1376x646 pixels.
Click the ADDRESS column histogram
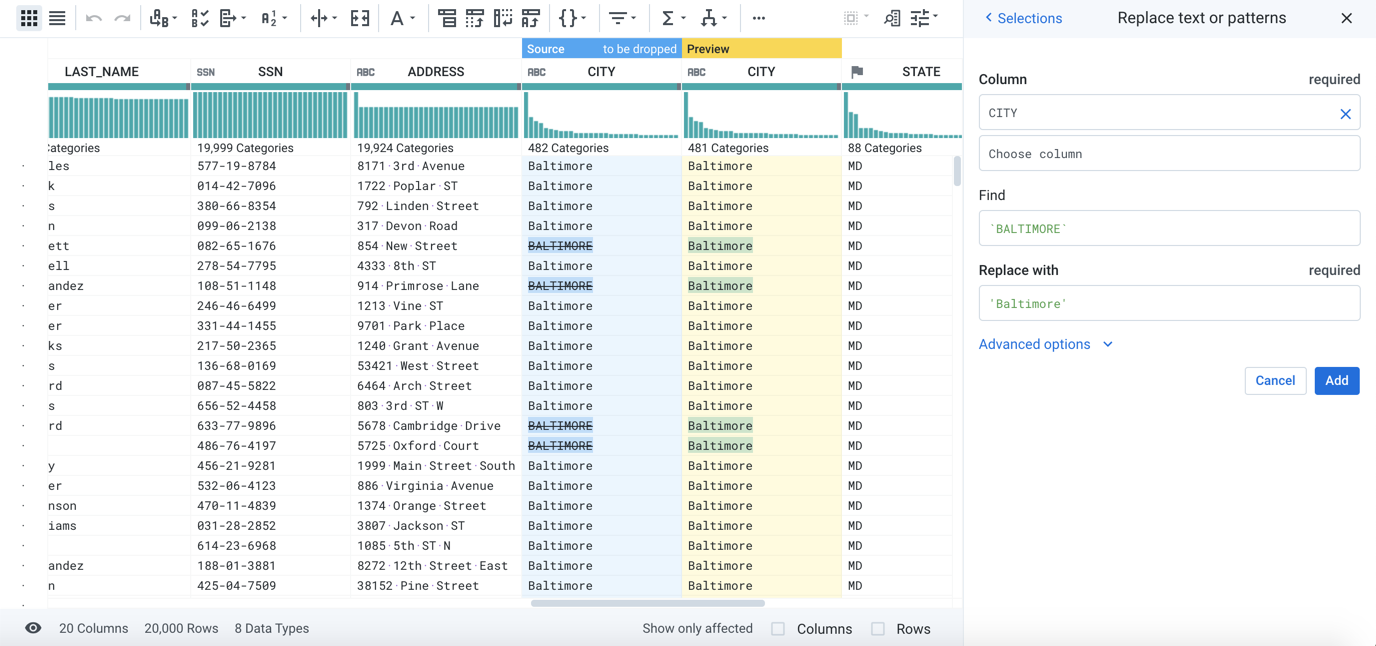[436, 115]
